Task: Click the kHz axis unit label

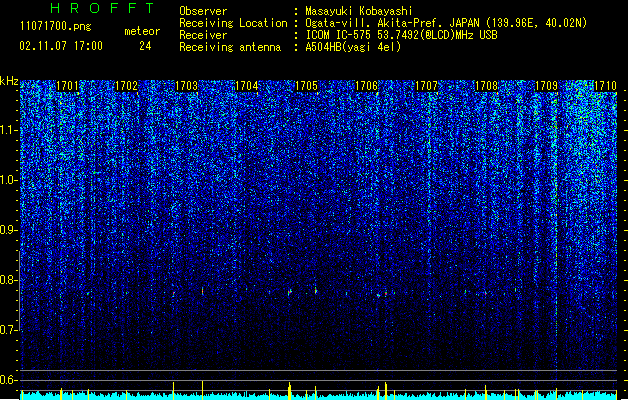Action: tap(9, 81)
